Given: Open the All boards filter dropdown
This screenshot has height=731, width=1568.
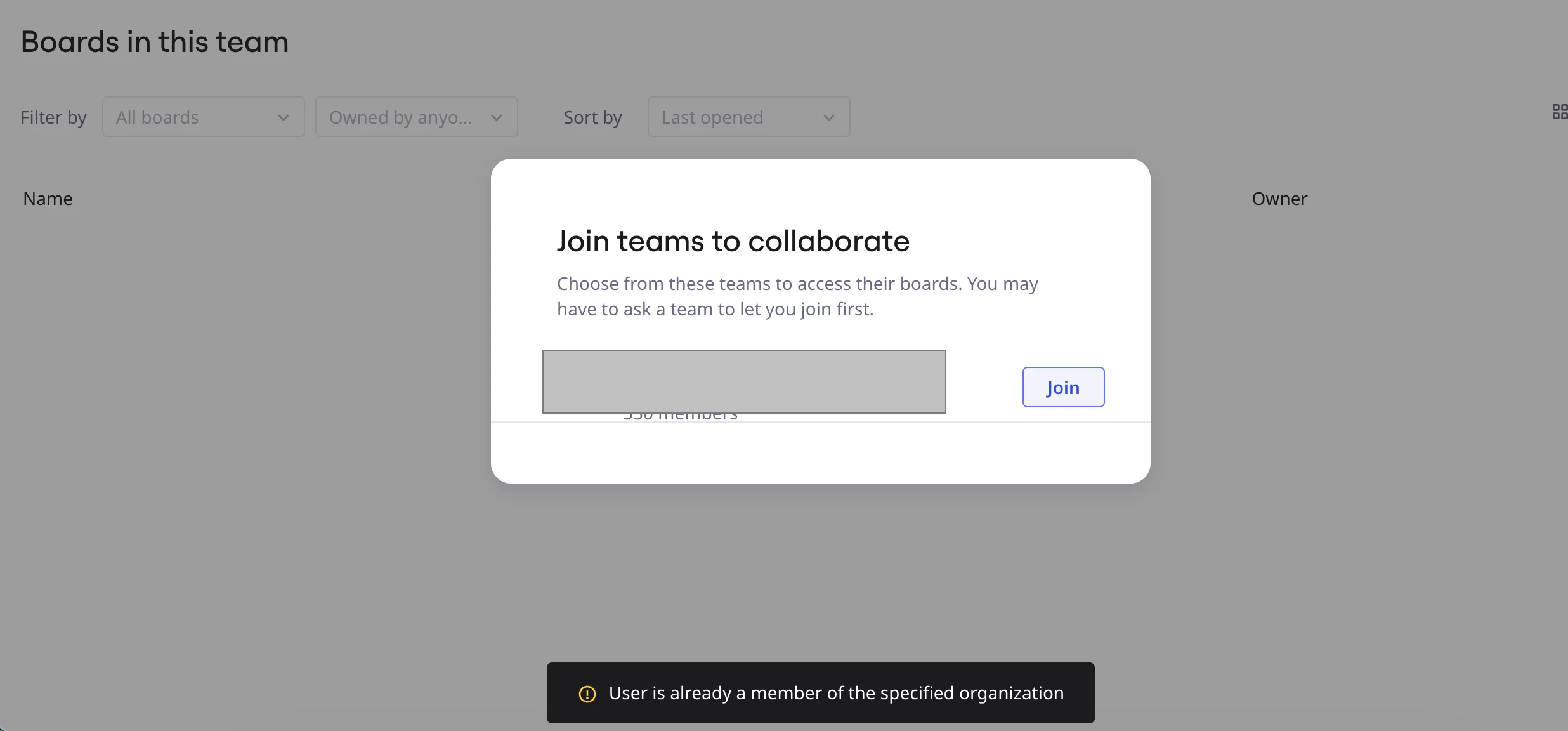Looking at the screenshot, I should 203,117.
